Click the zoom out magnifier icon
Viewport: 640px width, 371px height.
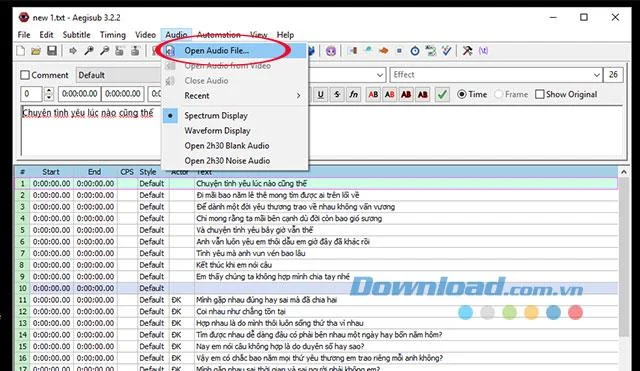tap(104, 51)
